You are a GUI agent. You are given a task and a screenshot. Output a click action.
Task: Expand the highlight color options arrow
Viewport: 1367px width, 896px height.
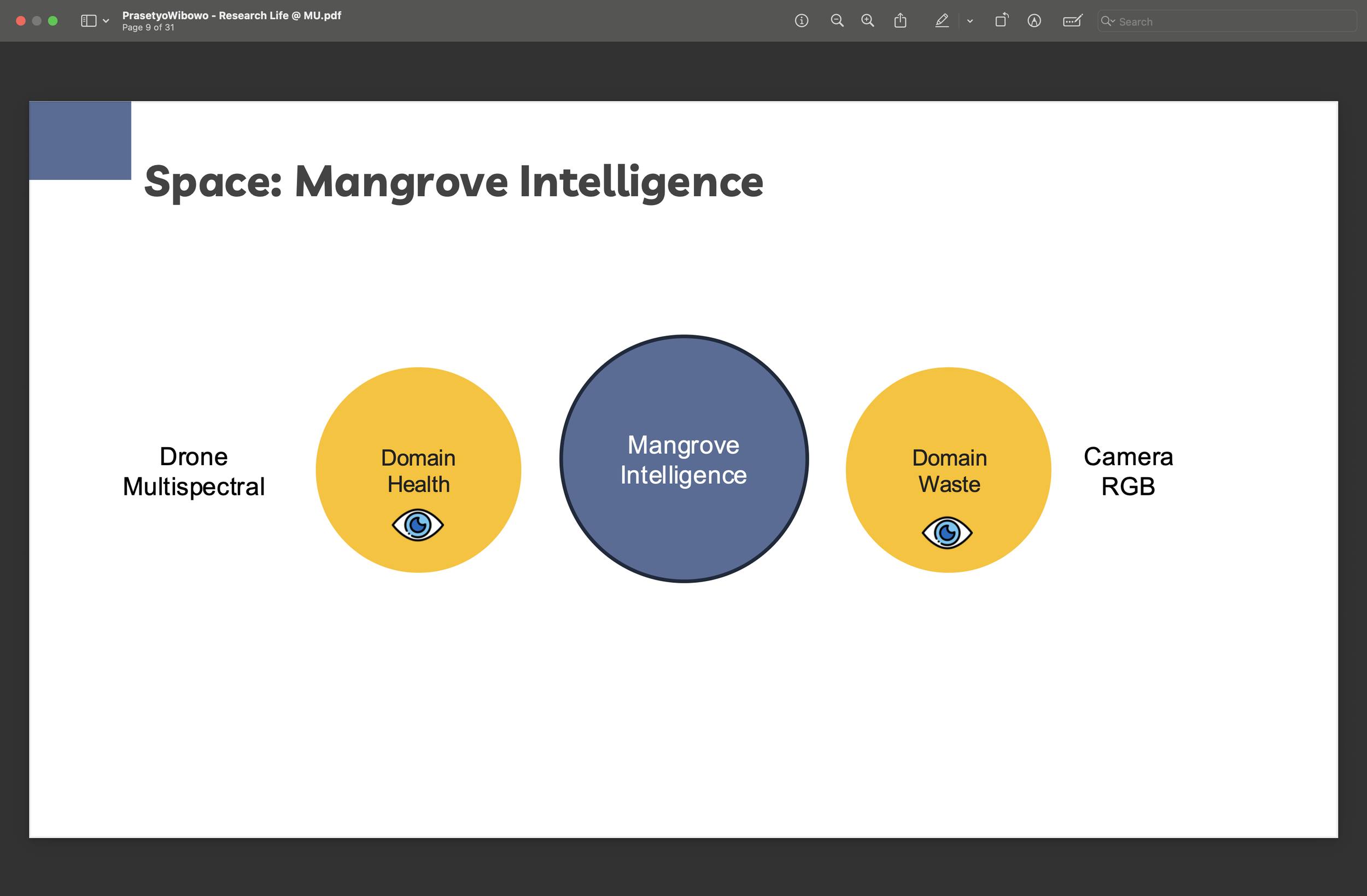click(x=969, y=21)
